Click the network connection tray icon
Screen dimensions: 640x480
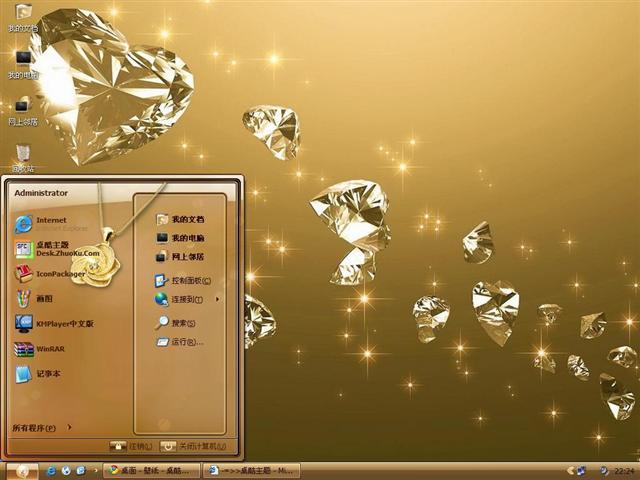tap(582, 471)
